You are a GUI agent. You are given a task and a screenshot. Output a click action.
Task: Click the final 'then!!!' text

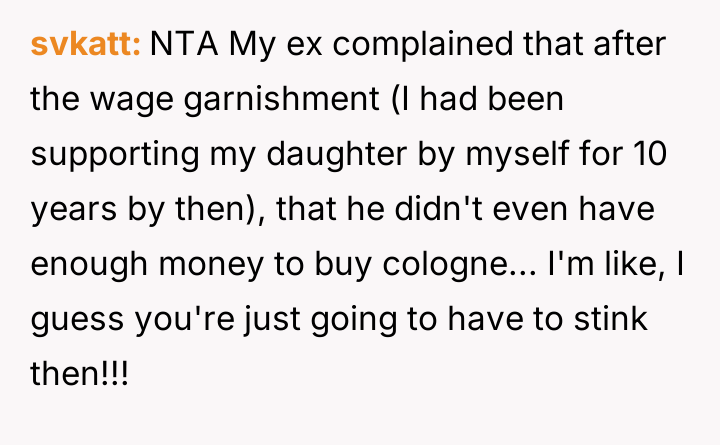(79, 377)
